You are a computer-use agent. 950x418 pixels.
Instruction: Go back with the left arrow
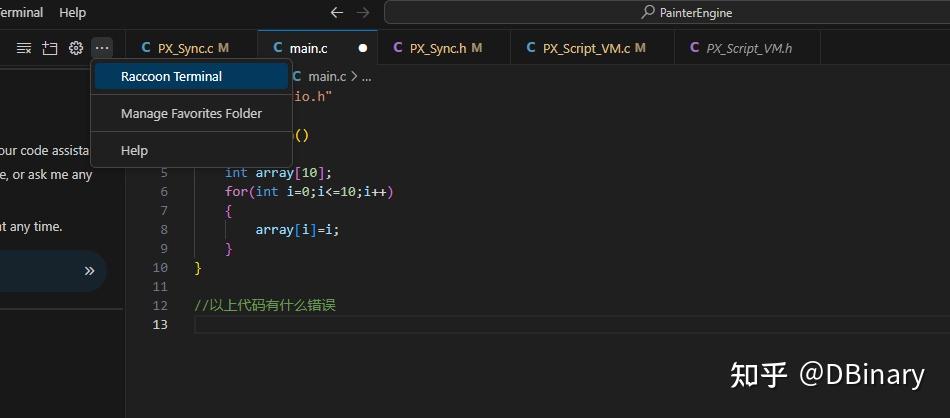(x=337, y=12)
